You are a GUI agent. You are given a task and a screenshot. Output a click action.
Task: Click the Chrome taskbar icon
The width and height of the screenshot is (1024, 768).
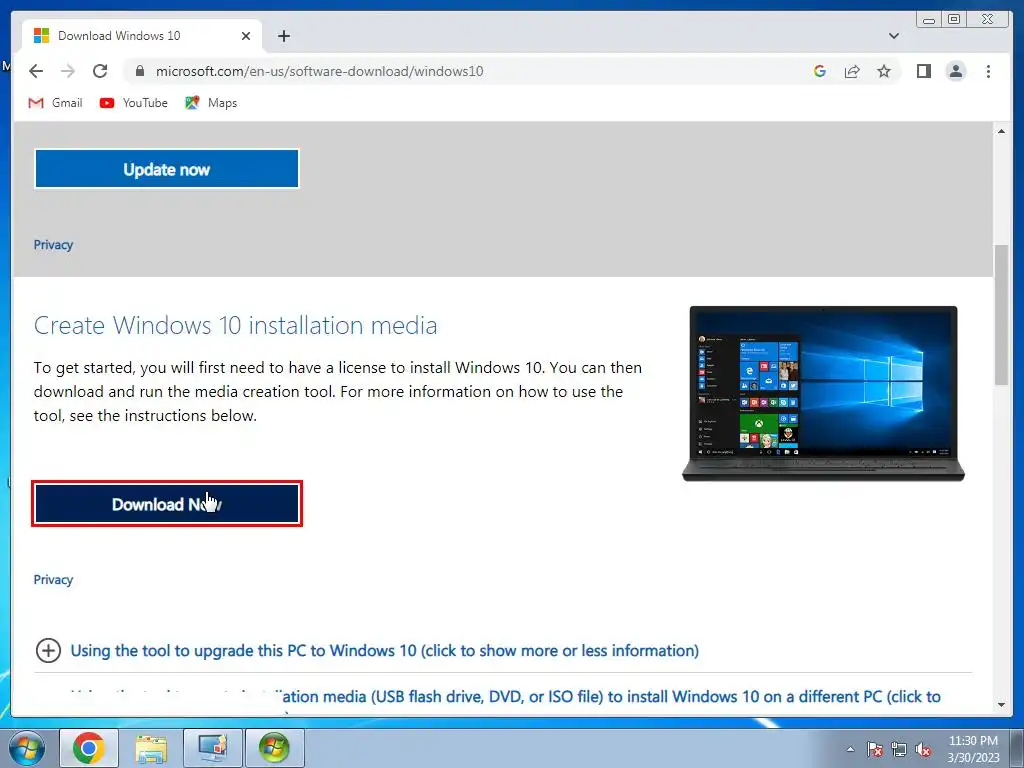click(x=89, y=748)
